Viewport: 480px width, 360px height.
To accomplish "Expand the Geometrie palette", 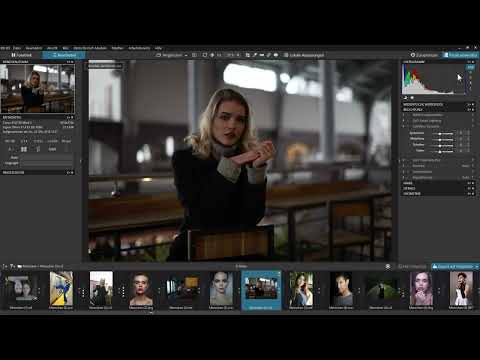I will pyautogui.click(x=438, y=193).
